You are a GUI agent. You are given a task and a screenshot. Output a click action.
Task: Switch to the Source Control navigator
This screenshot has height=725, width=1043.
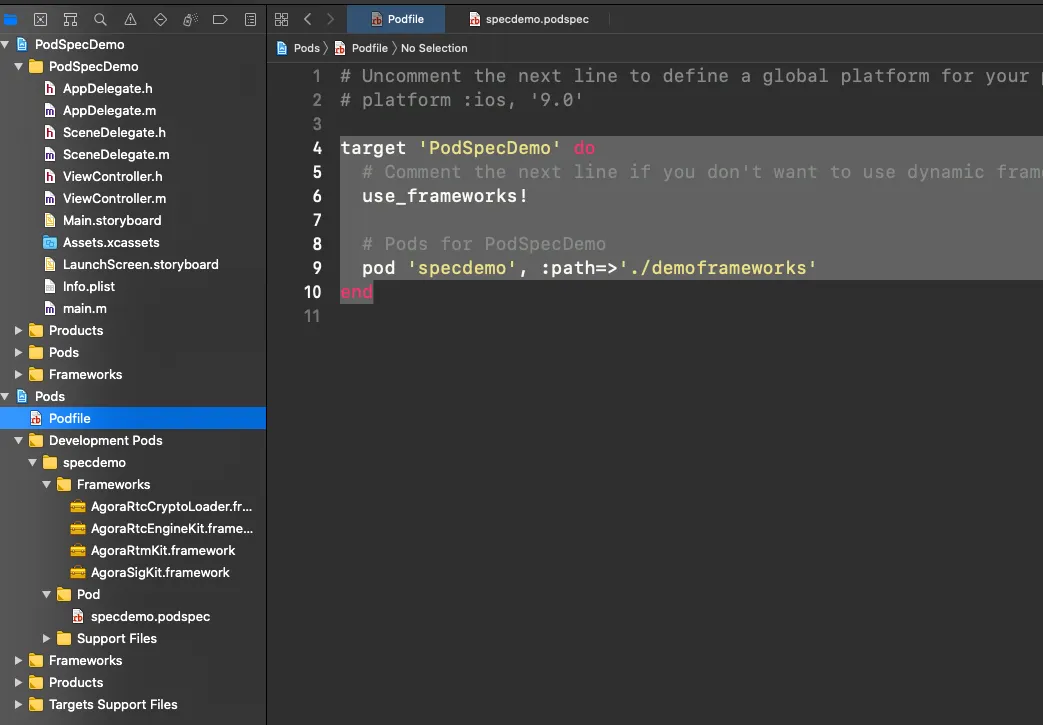40,19
